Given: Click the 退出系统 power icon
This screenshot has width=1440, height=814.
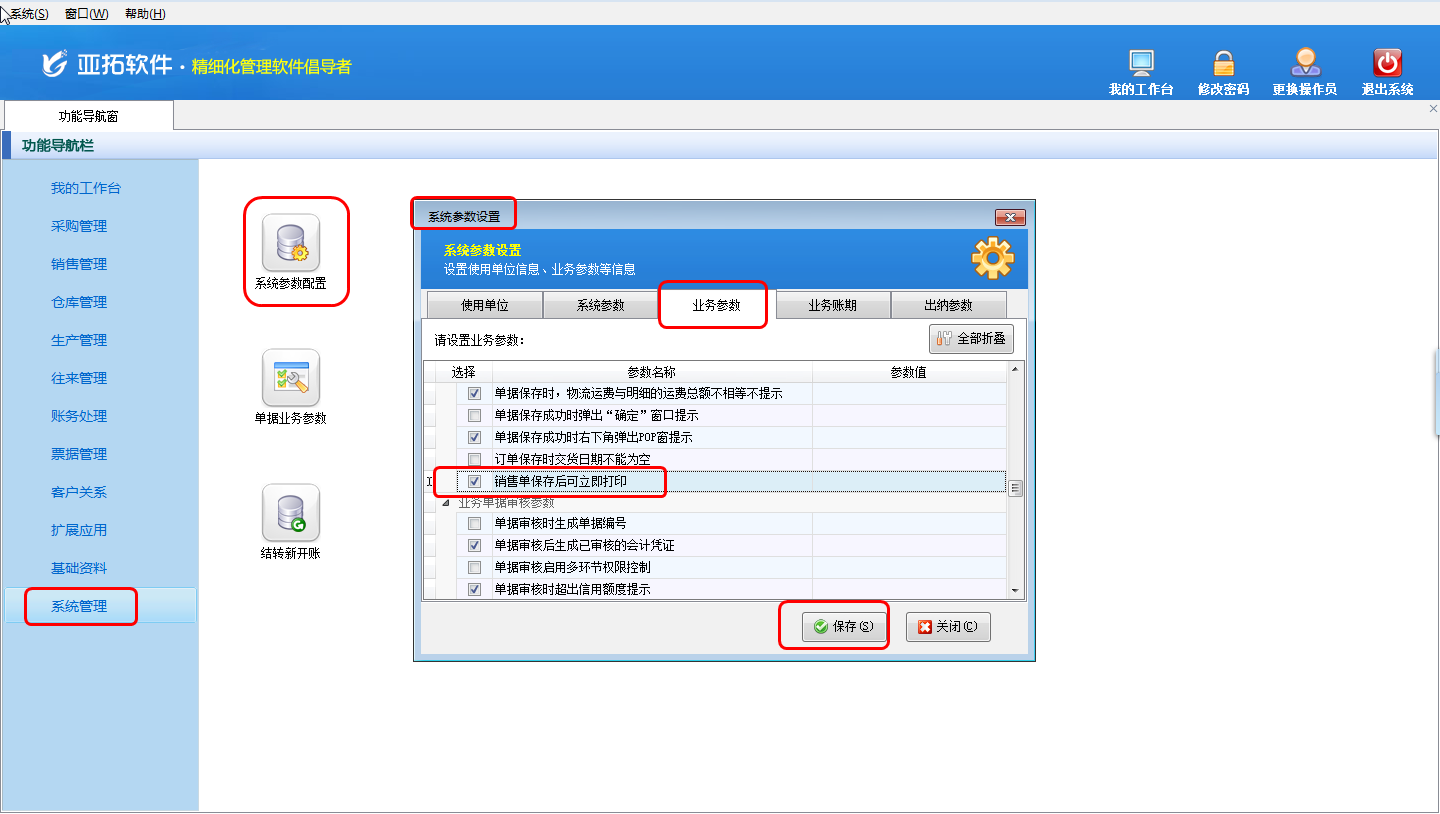Looking at the screenshot, I should (1387, 65).
